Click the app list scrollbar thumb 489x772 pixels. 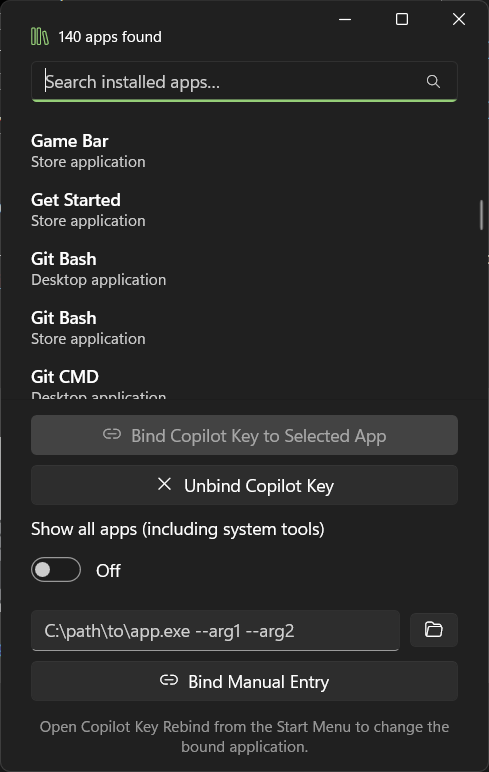(482, 215)
